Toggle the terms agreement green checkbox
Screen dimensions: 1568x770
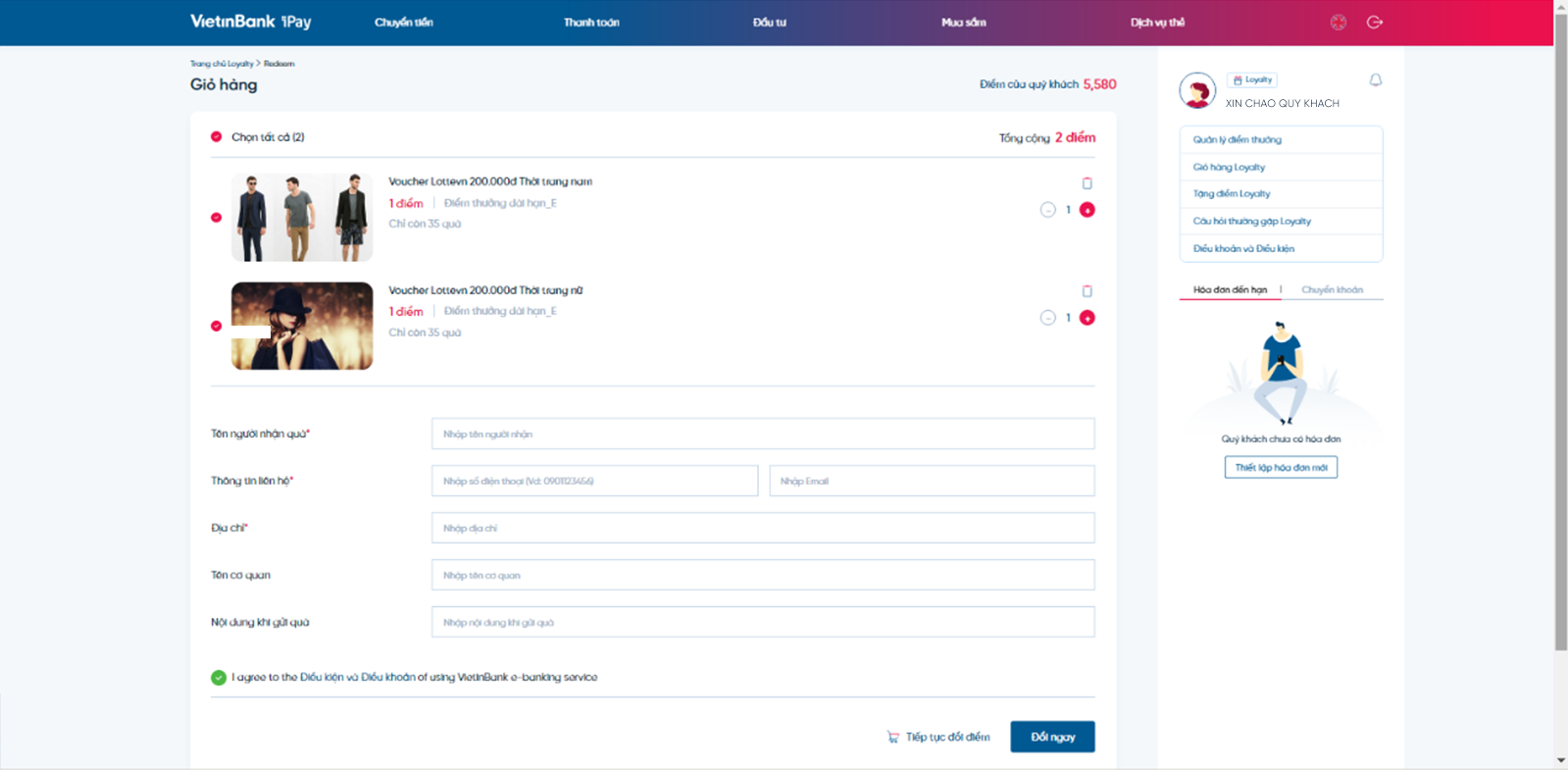218,678
